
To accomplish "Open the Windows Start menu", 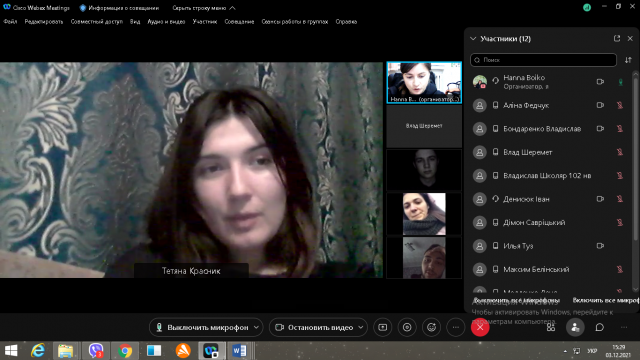I will (11, 351).
